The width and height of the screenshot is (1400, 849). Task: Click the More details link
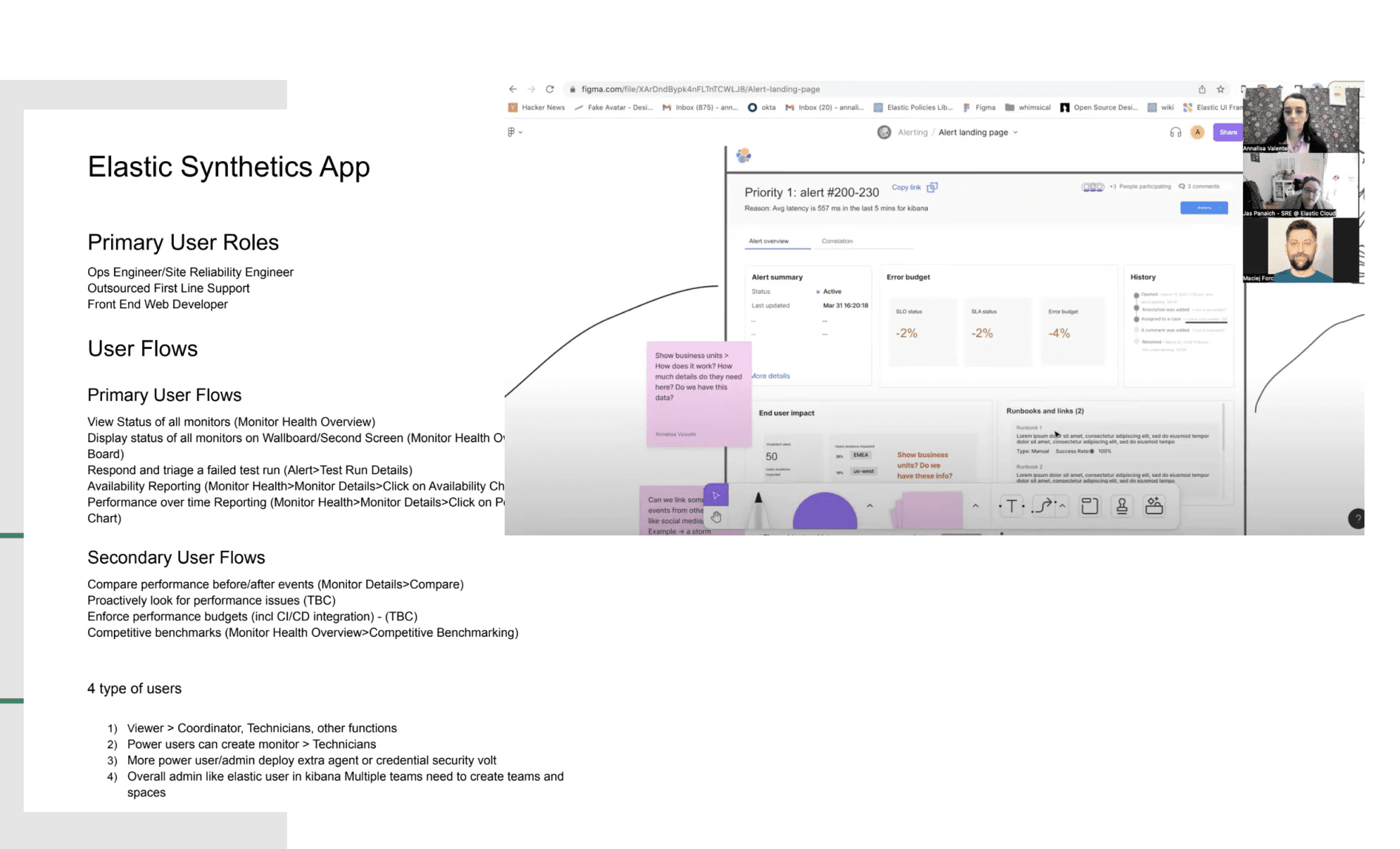pyautogui.click(x=771, y=376)
